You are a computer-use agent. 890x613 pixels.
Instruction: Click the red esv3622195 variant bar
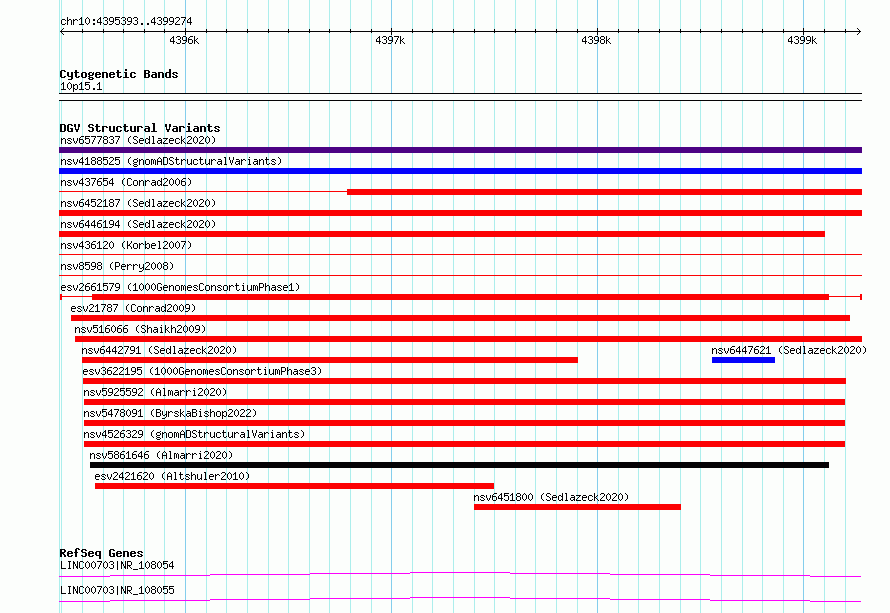[464, 381]
